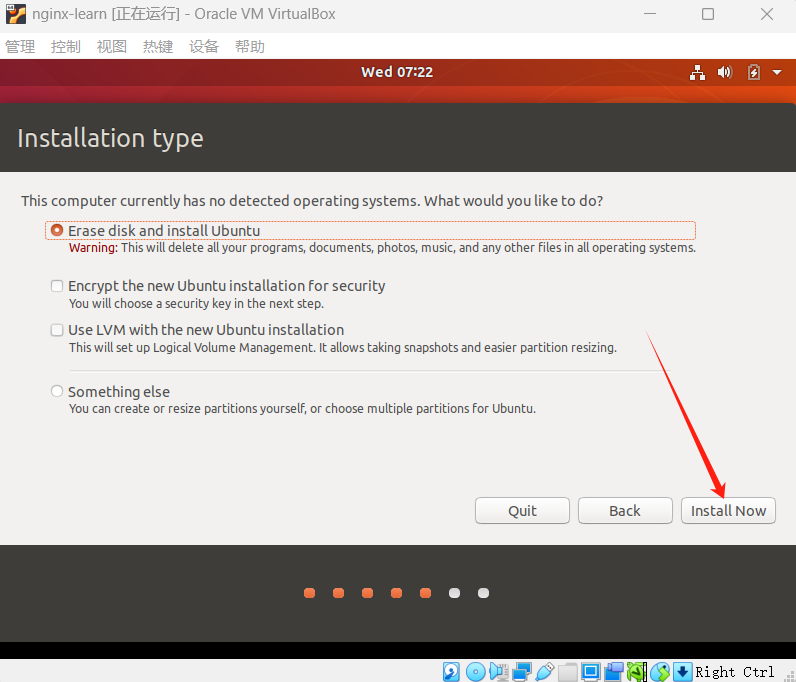Open the 管理 menu
The width and height of the screenshot is (796, 682).
pos(20,47)
